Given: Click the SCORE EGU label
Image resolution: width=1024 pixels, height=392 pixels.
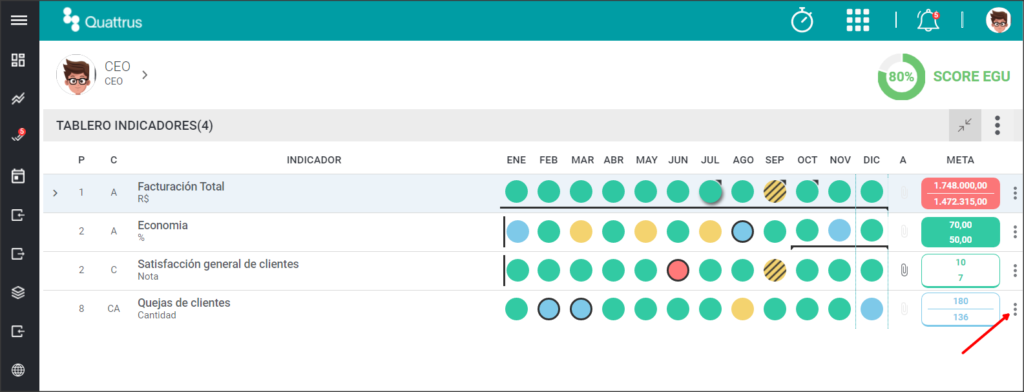Looking at the screenshot, I should click(x=972, y=76).
